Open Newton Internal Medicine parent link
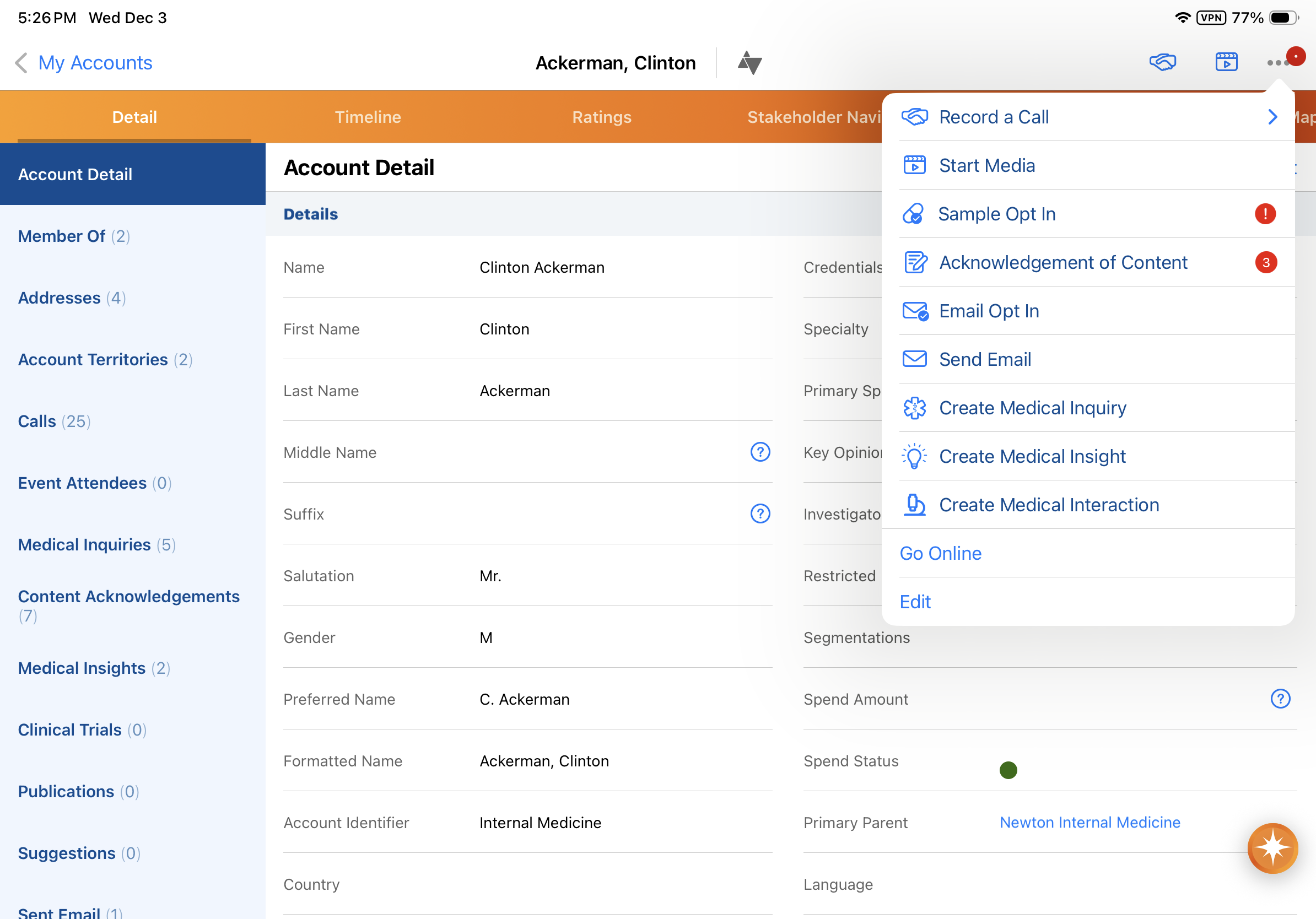The height and width of the screenshot is (919, 1316). [x=1090, y=822]
